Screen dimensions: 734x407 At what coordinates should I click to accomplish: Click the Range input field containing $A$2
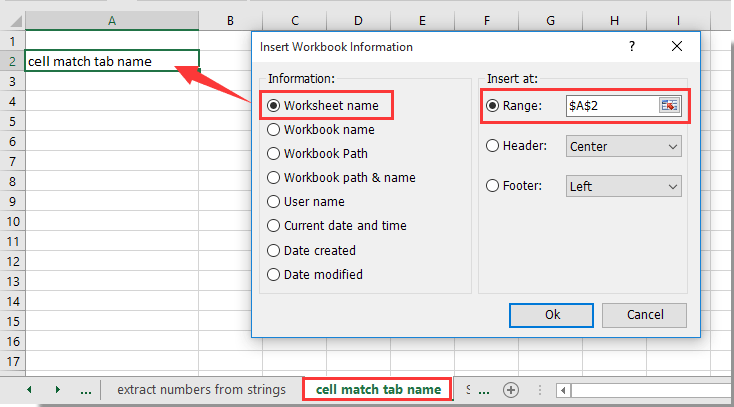(x=612, y=105)
